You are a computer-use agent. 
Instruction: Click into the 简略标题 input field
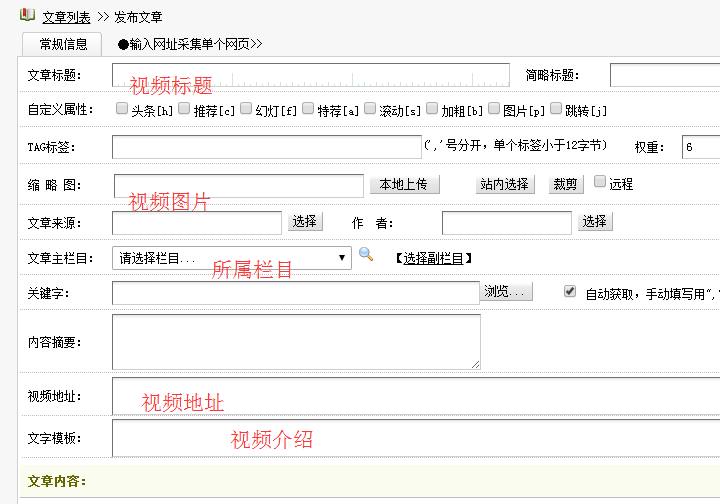tap(665, 75)
